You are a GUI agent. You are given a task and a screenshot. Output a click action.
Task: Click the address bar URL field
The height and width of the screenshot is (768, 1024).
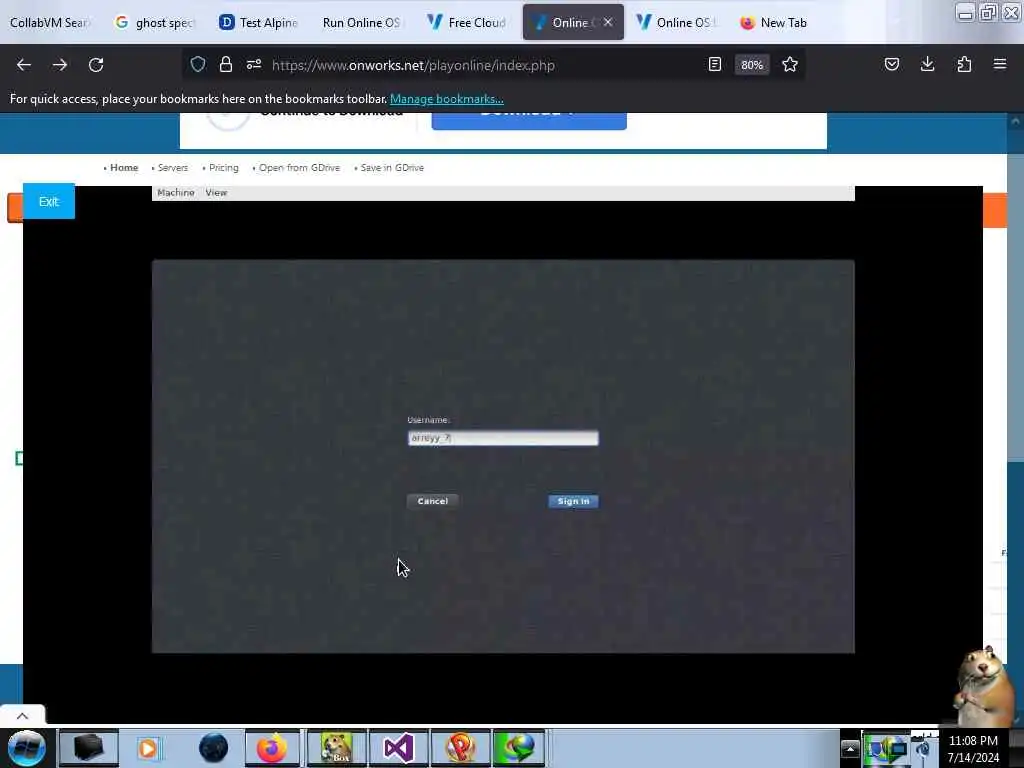coord(483,65)
